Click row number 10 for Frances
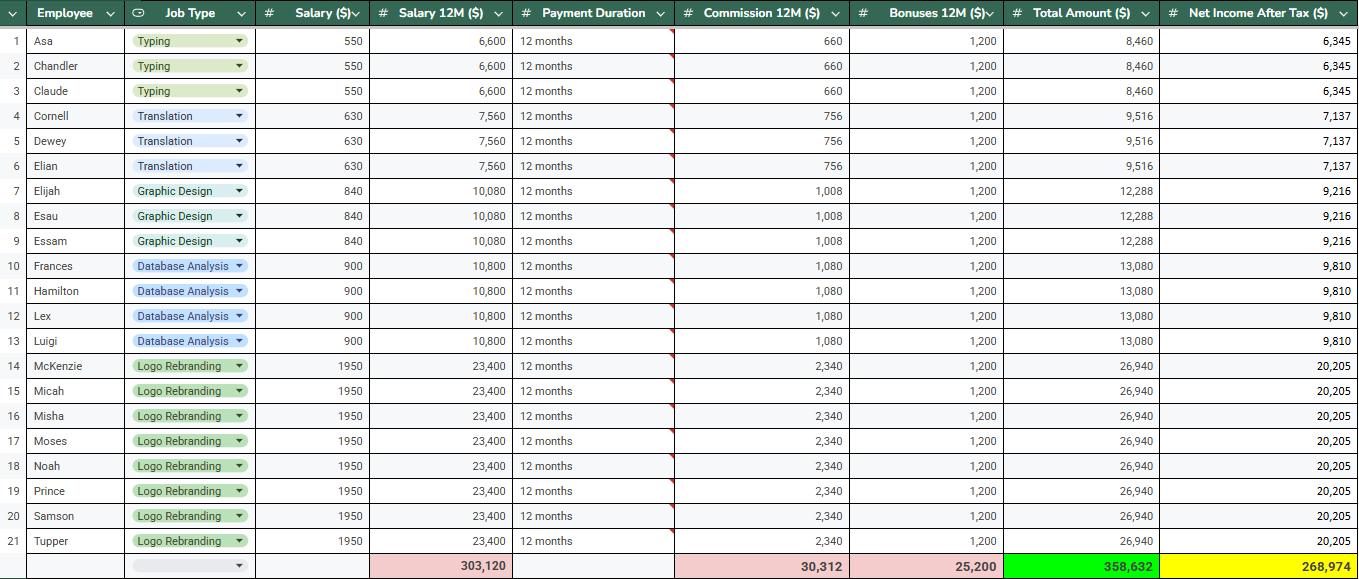This screenshot has width=1359, height=579. pos(13,266)
